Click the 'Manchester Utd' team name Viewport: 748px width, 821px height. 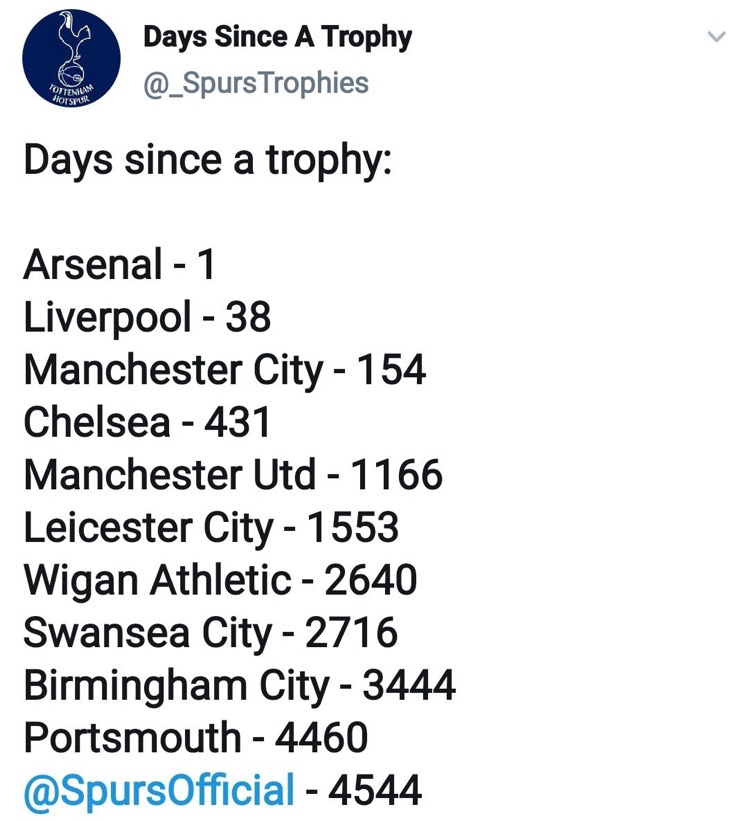click(170, 475)
